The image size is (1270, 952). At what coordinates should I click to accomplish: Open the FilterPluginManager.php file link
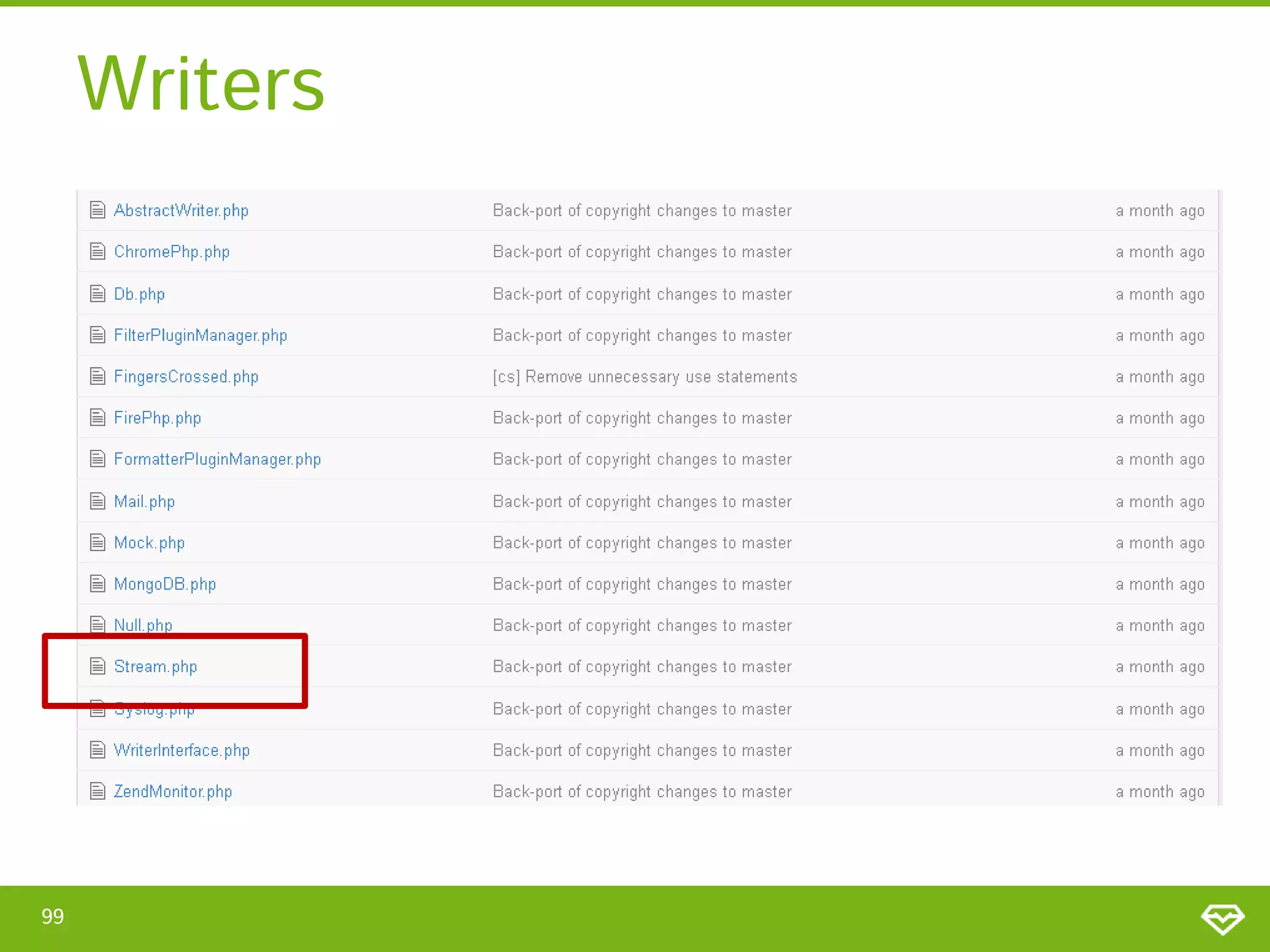pyautogui.click(x=200, y=335)
